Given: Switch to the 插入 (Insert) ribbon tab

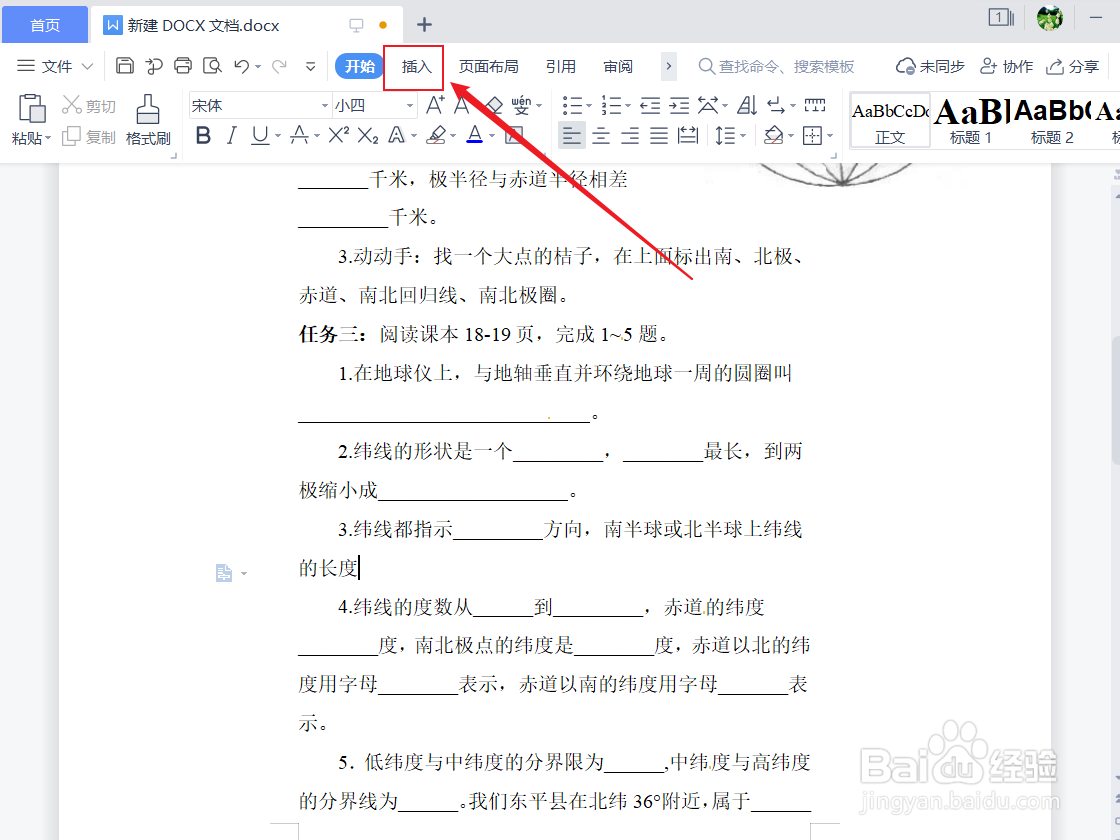Looking at the screenshot, I should [x=413, y=66].
